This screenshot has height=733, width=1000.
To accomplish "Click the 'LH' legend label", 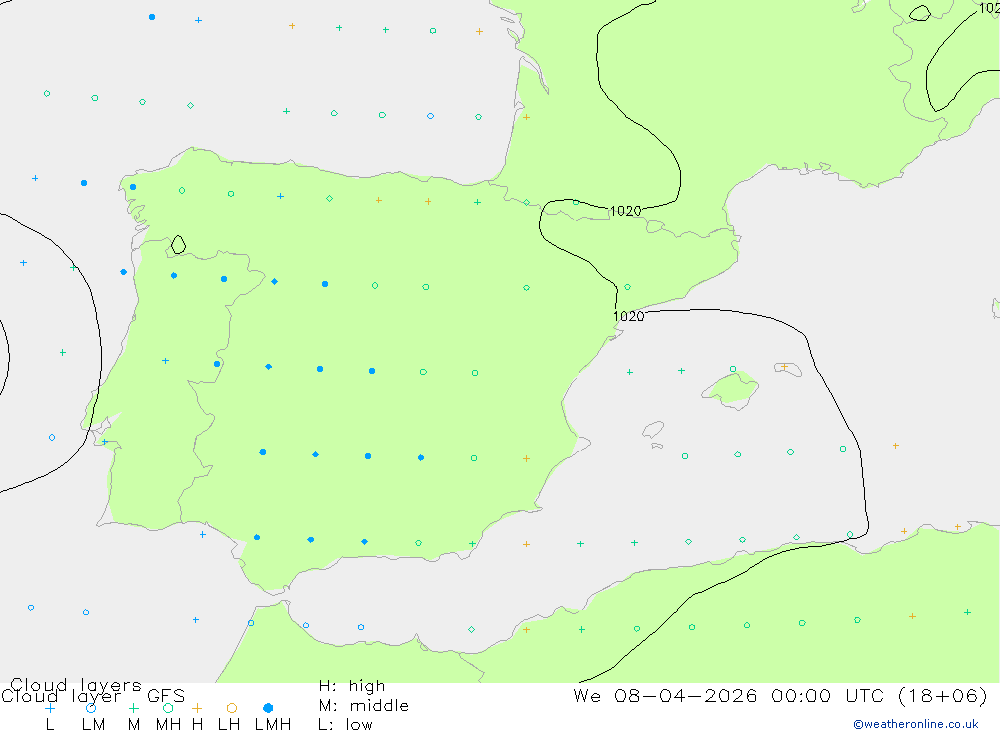I will pos(229,725).
